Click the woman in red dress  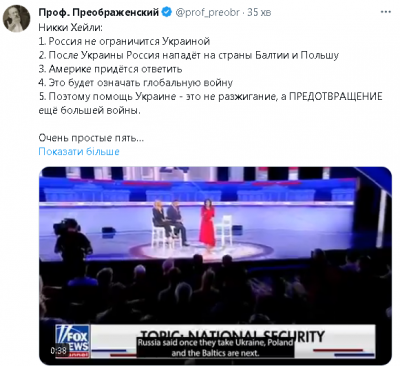point(207,224)
